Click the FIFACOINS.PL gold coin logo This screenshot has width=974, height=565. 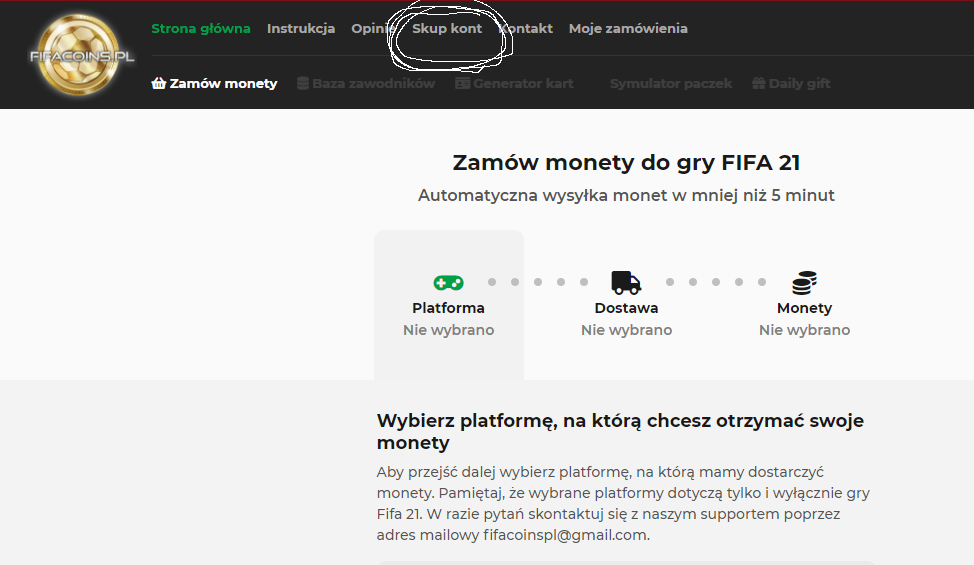pos(81,55)
